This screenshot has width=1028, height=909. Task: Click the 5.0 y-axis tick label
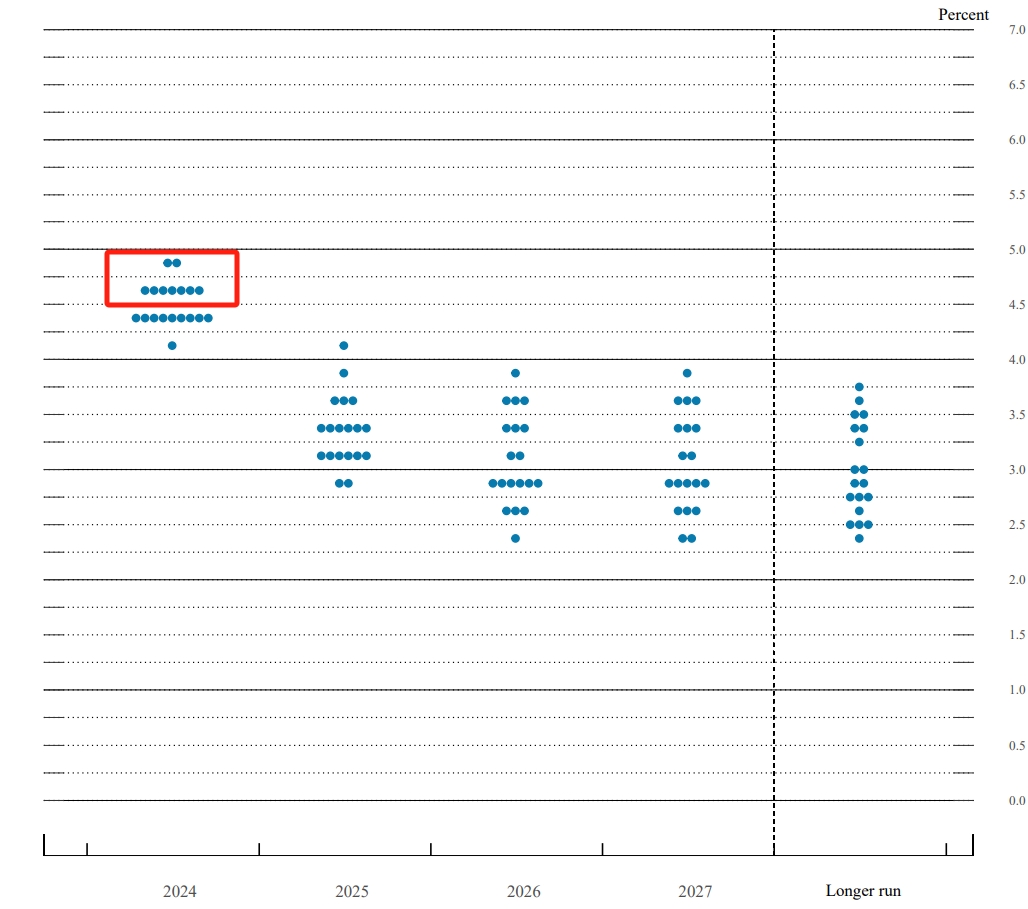pos(1016,249)
